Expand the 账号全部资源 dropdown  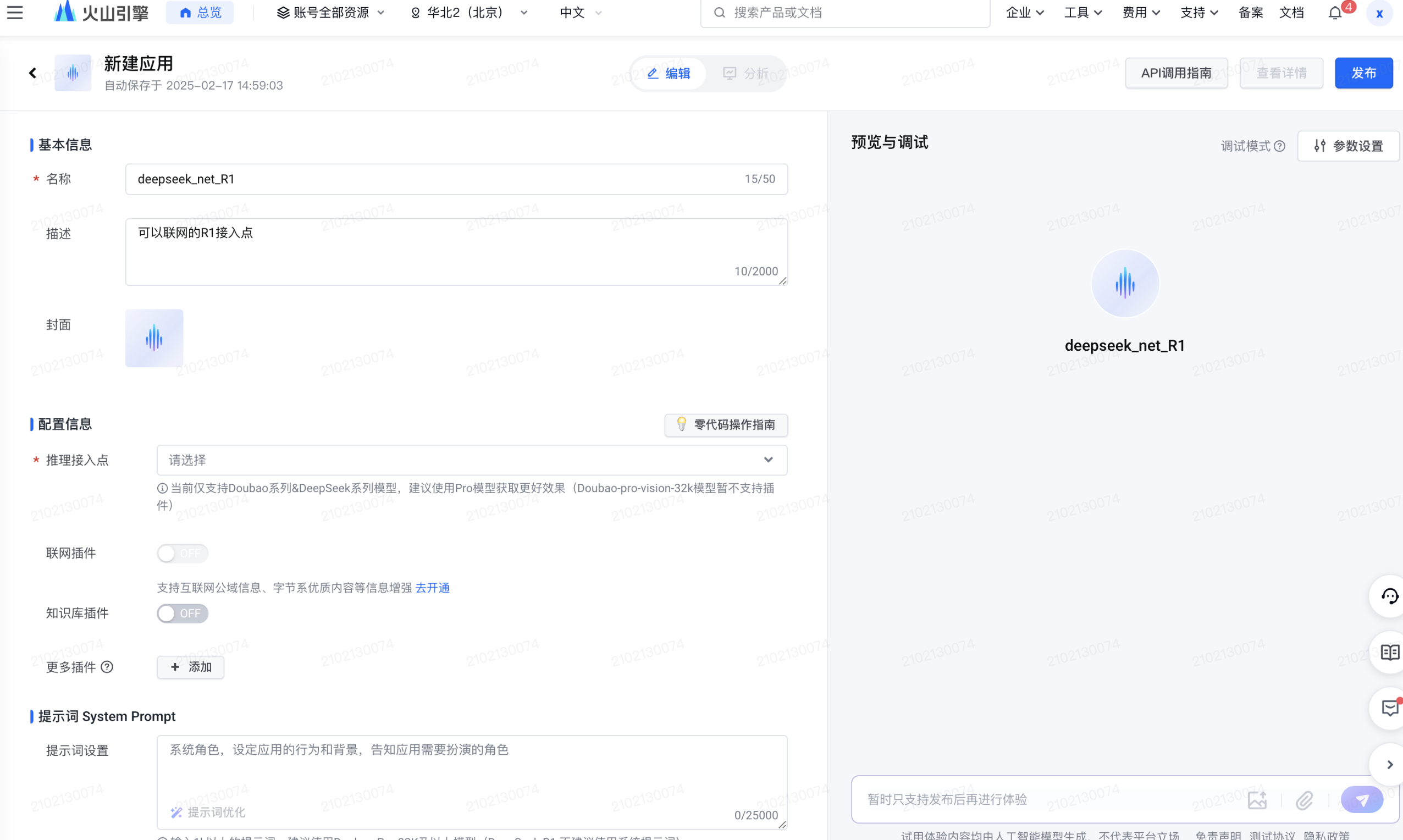click(330, 13)
